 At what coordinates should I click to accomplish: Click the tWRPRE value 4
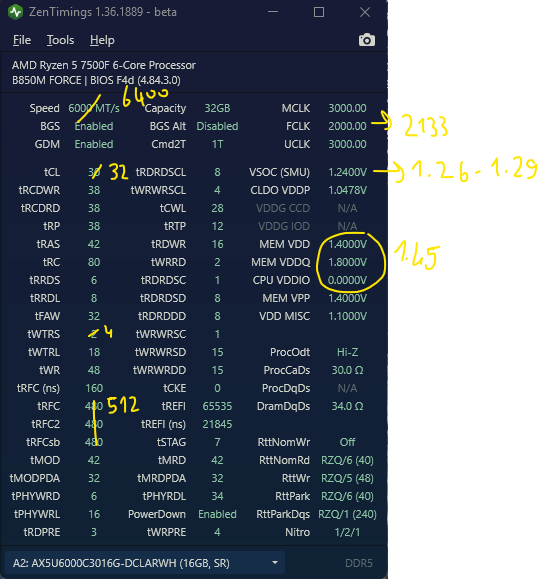coord(217,532)
